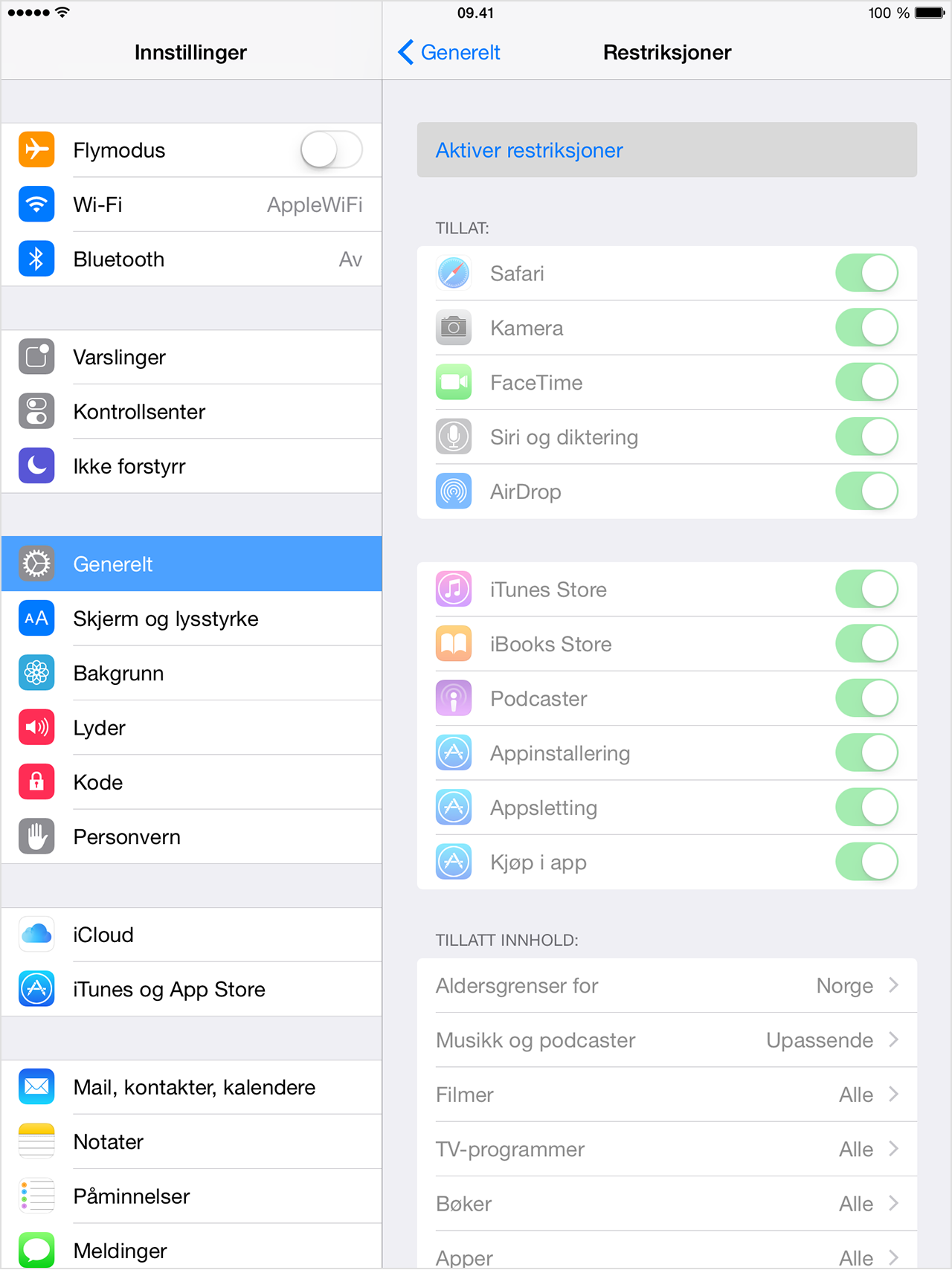Tap the Ikke forstyrr moon icon
This screenshot has width=952, height=1270.
pos(36,466)
